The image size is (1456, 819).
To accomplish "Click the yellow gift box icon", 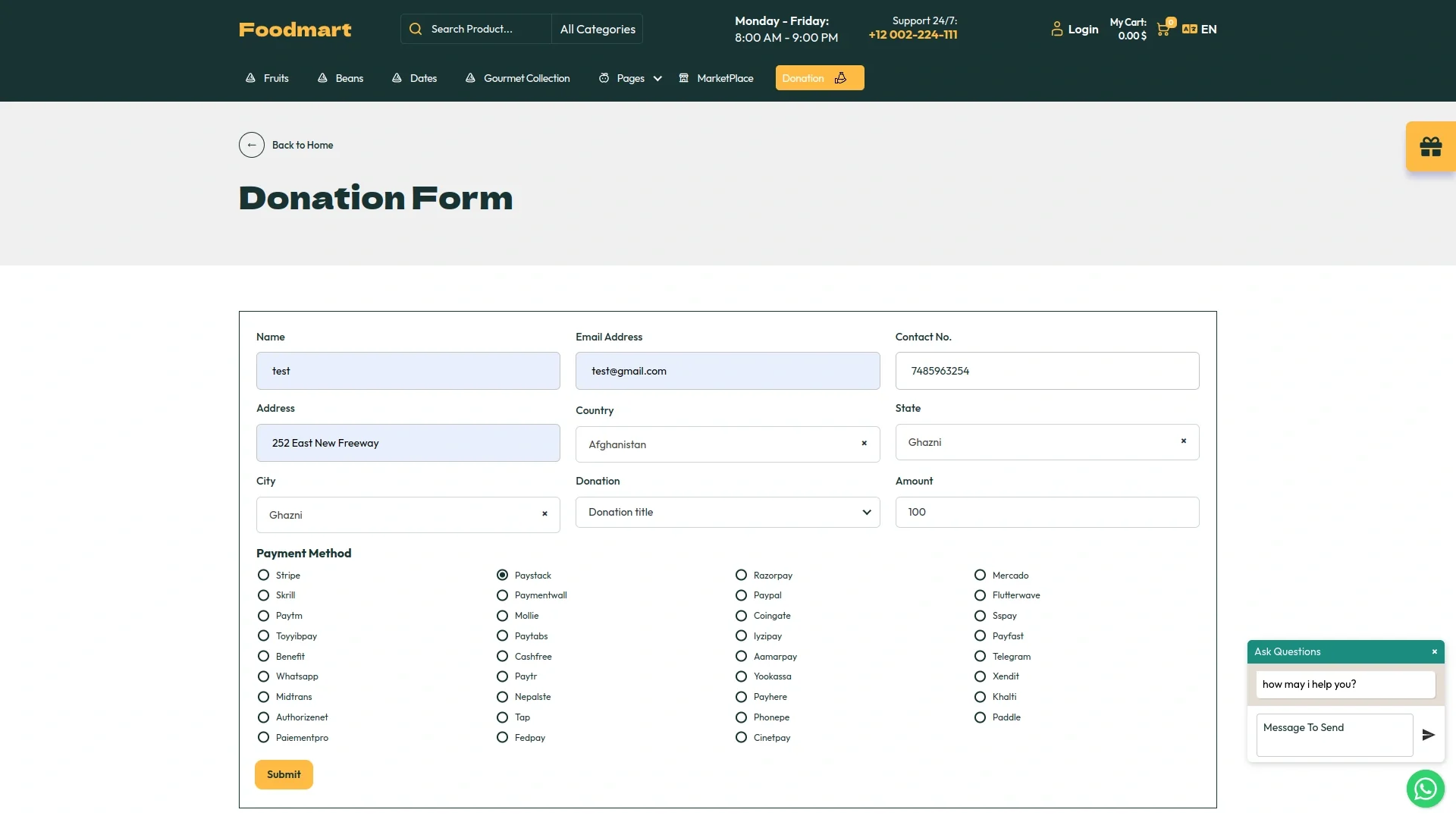I will pos(1430,146).
